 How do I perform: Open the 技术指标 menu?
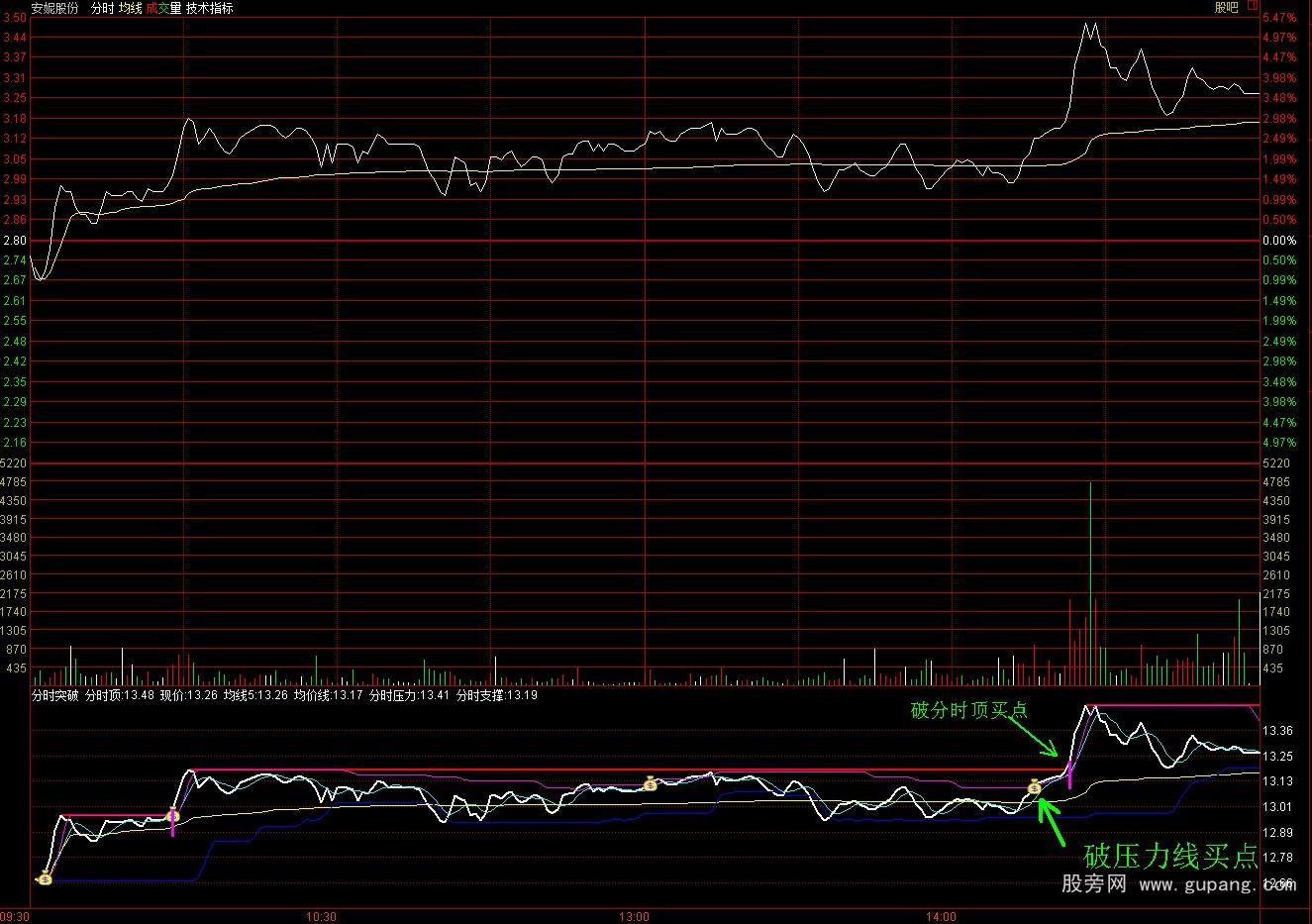[211, 8]
